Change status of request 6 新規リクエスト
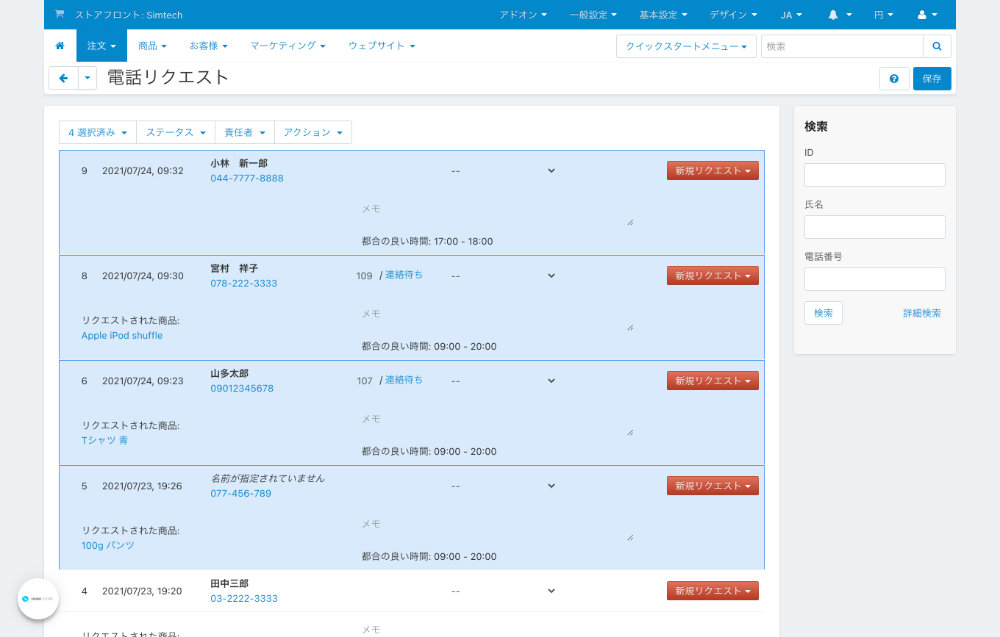Image resolution: width=1000 pixels, height=637 pixels. pyautogui.click(x=713, y=381)
